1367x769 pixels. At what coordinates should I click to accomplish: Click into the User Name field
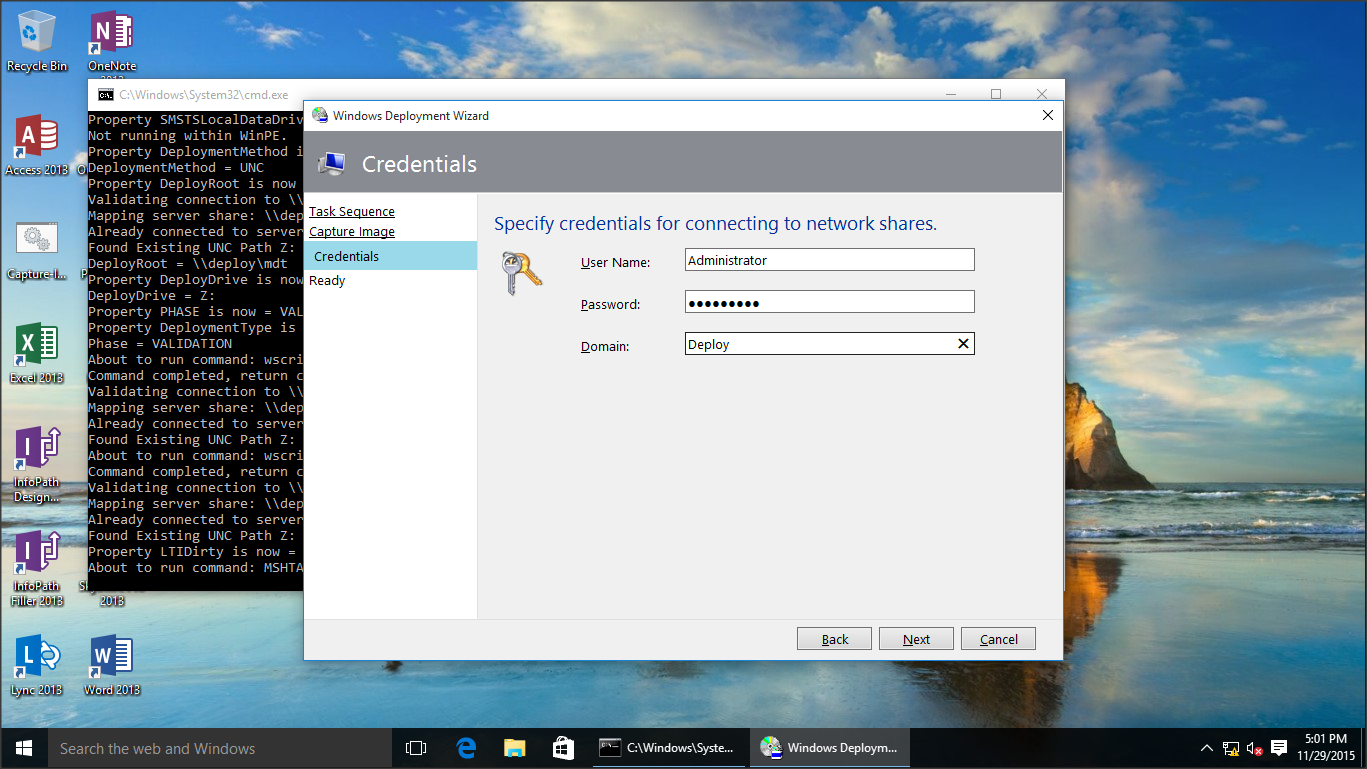829,260
